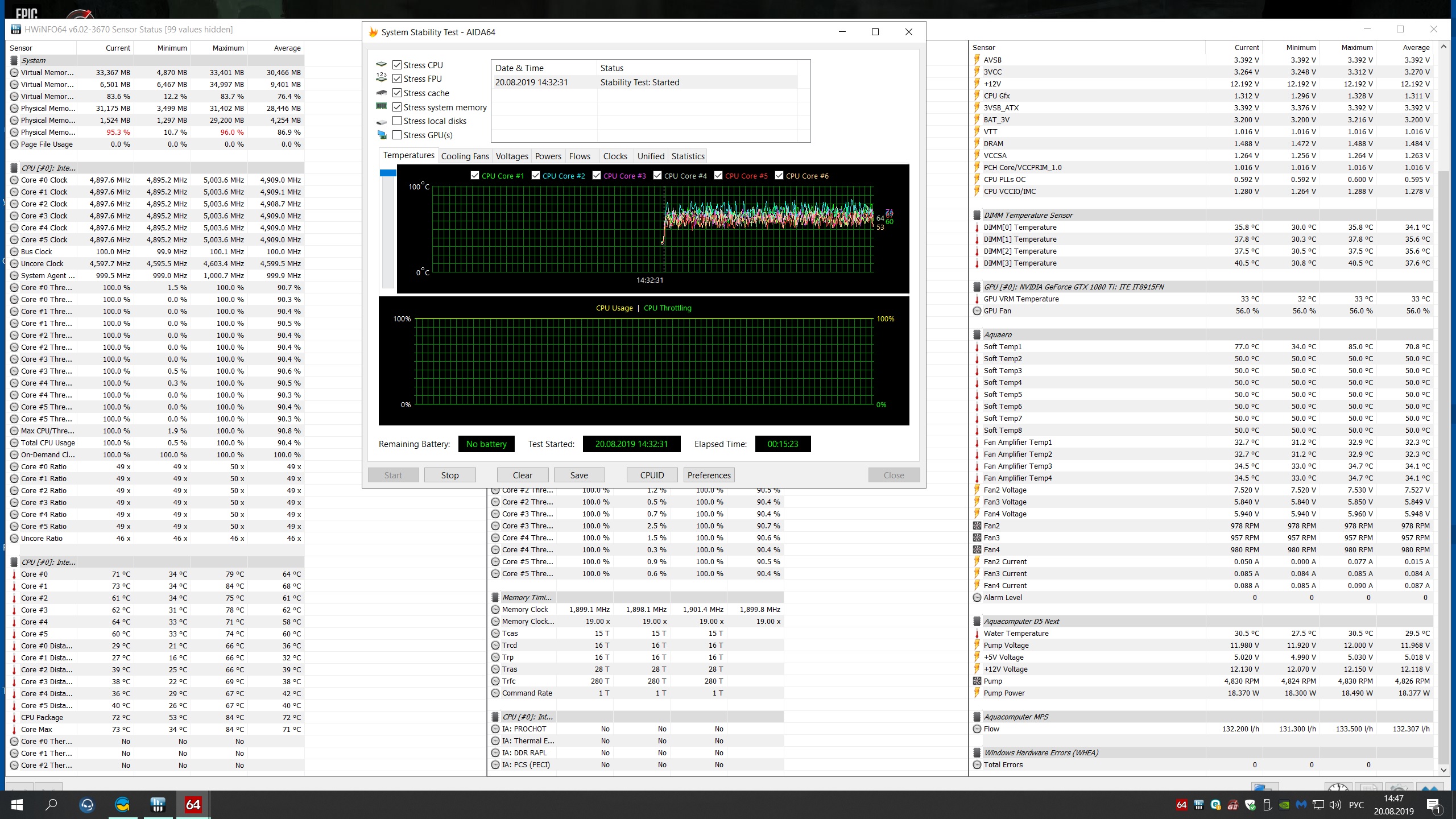Open NVIDIA icon in system tray
Screen dimensions: 1456x819
[1284, 805]
